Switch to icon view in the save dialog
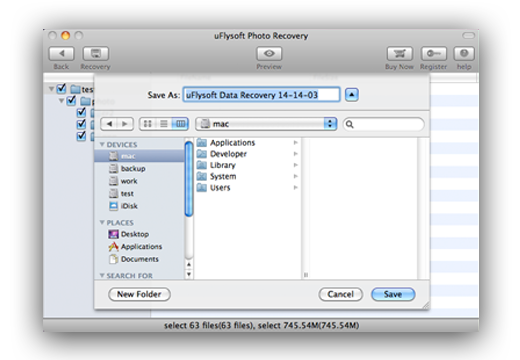This screenshot has height=360, width=520. [x=147, y=124]
